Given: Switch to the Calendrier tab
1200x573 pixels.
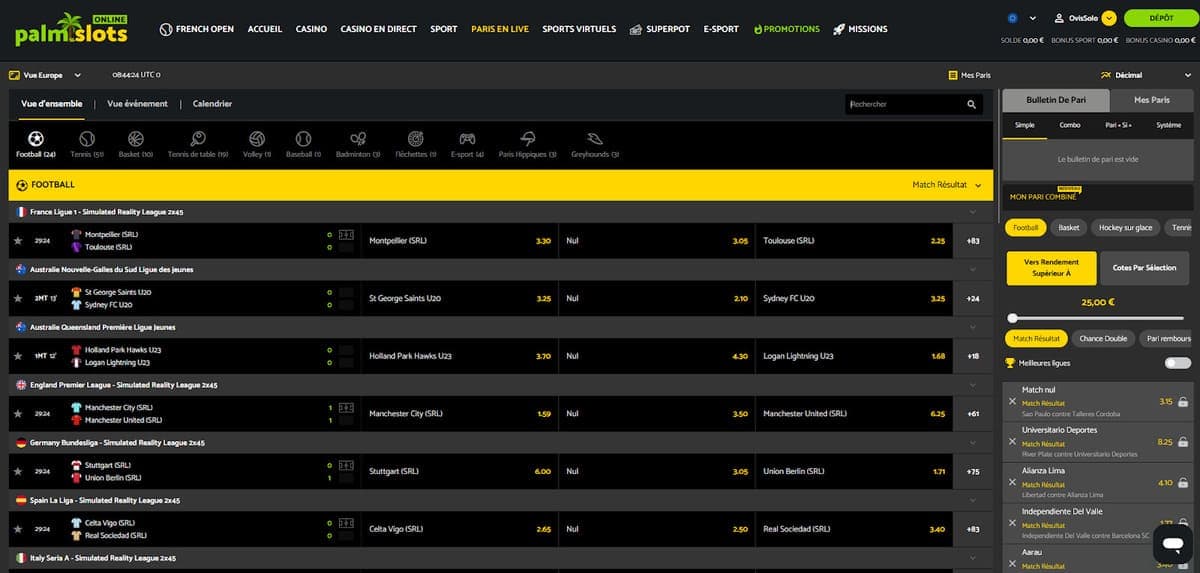Looking at the screenshot, I should 212,104.
